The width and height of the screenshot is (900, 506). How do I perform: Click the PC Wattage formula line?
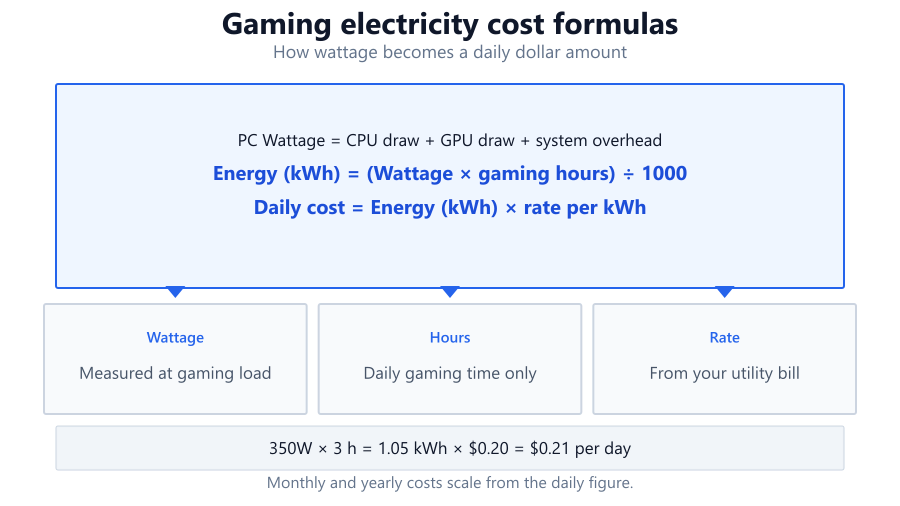(450, 141)
